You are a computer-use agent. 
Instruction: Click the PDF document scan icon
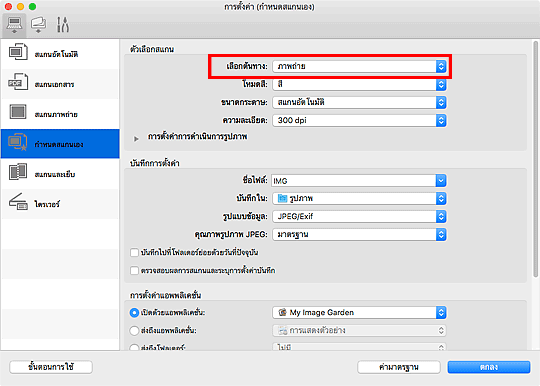coord(18,82)
